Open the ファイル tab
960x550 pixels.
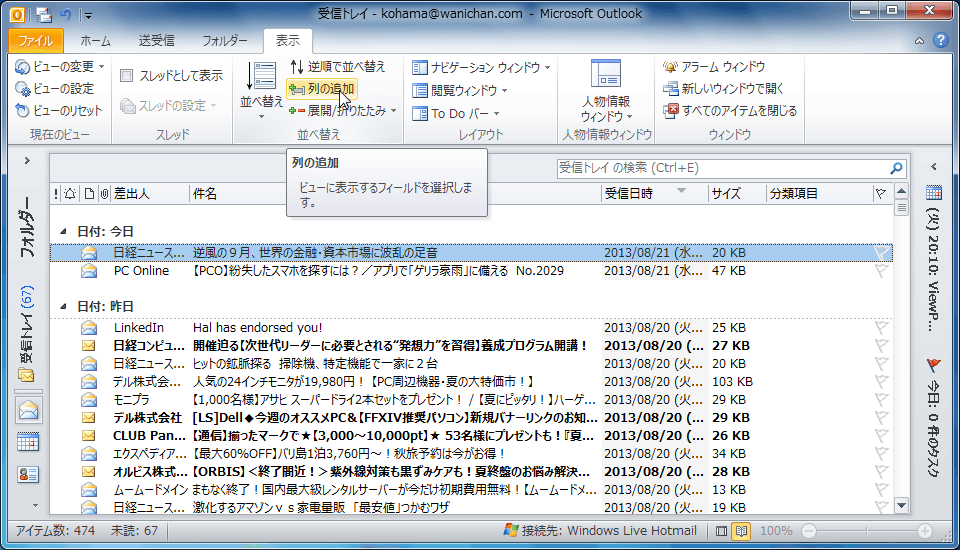36,40
